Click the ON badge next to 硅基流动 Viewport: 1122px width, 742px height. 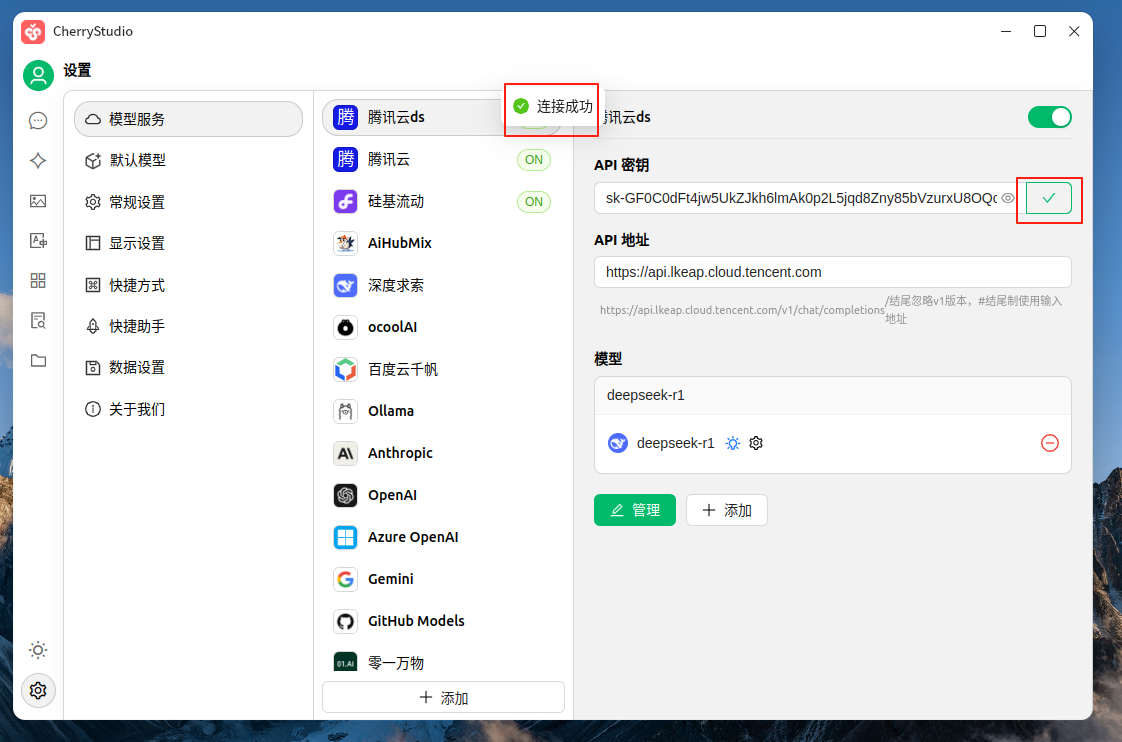[534, 202]
